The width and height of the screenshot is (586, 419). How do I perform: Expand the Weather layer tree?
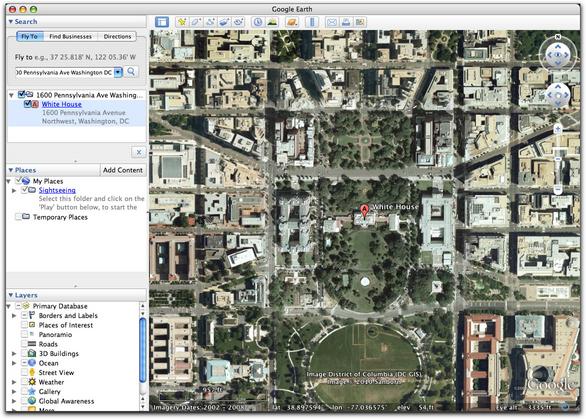[x=14, y=382]
